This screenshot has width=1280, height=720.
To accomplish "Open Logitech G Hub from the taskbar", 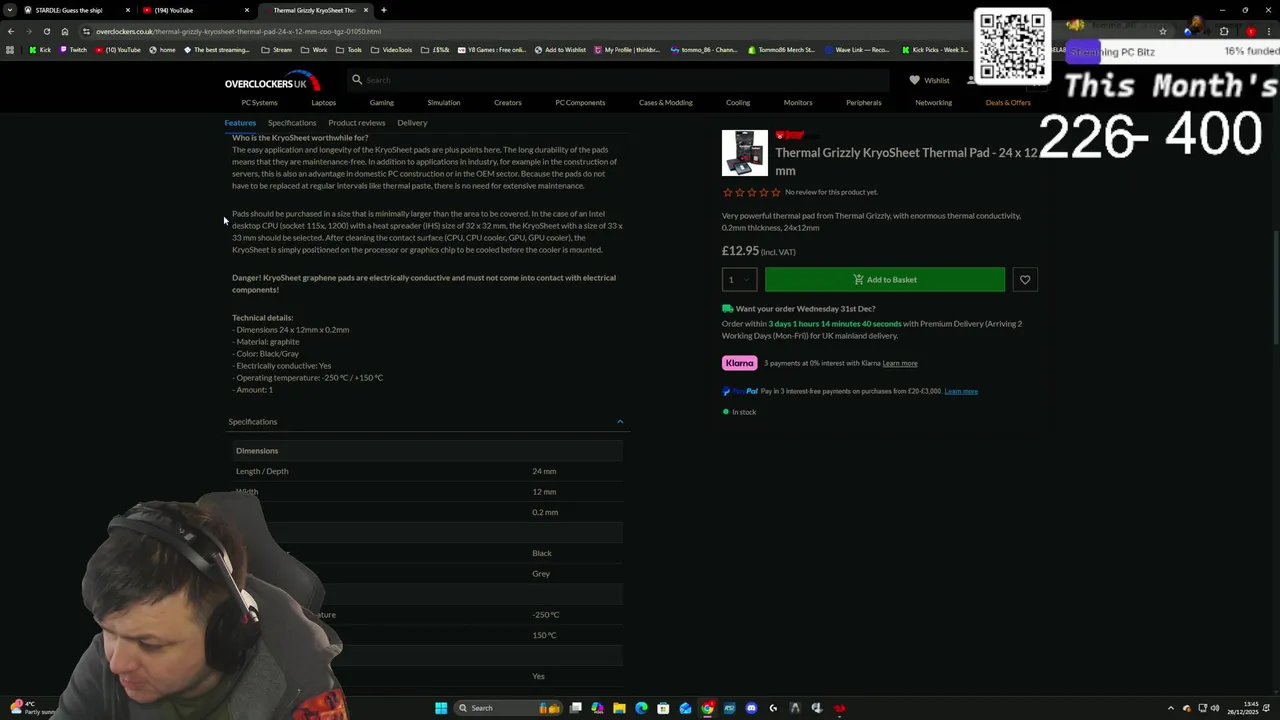I will click(x=773, y=708).
